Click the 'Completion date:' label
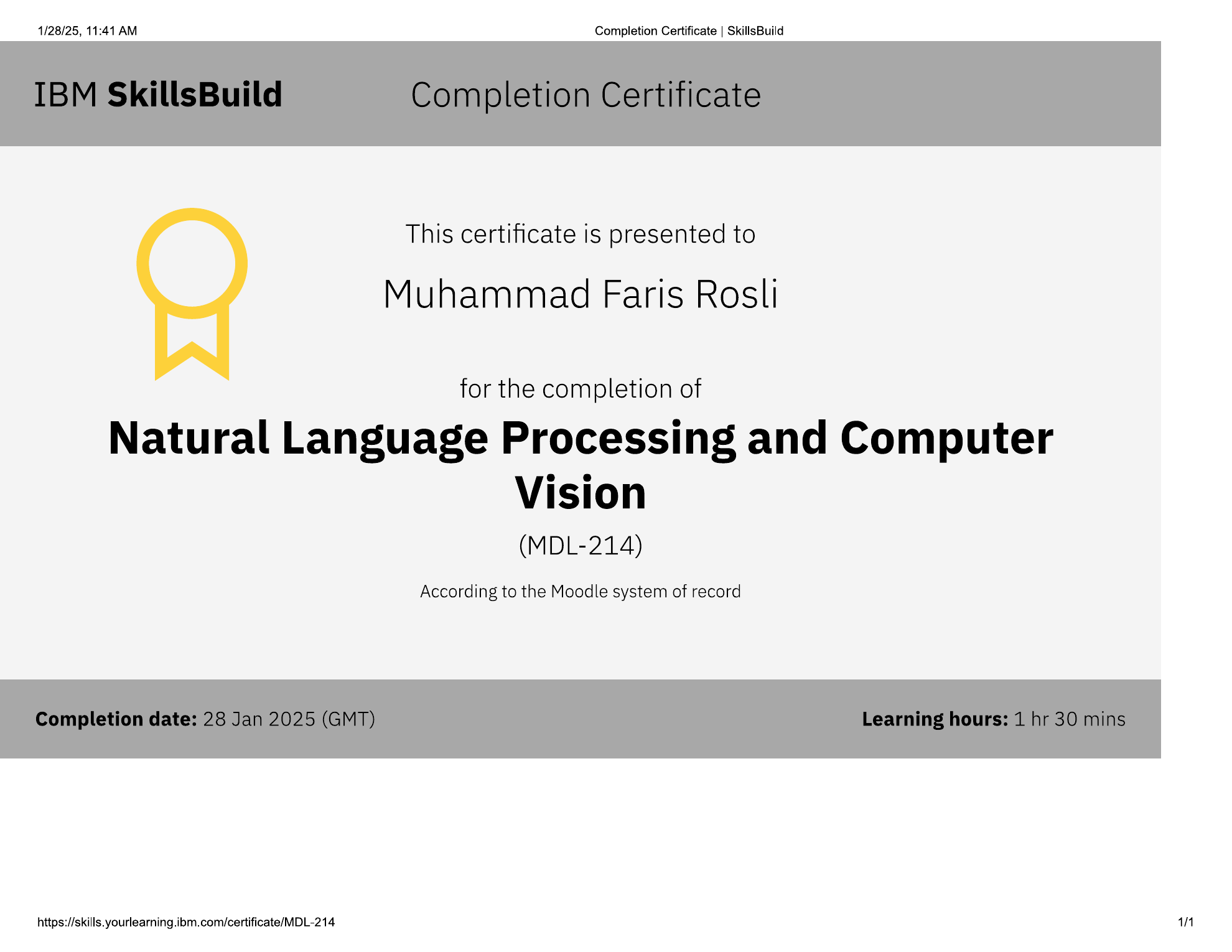Viewport: 1232px width, 952px height. 116,719
